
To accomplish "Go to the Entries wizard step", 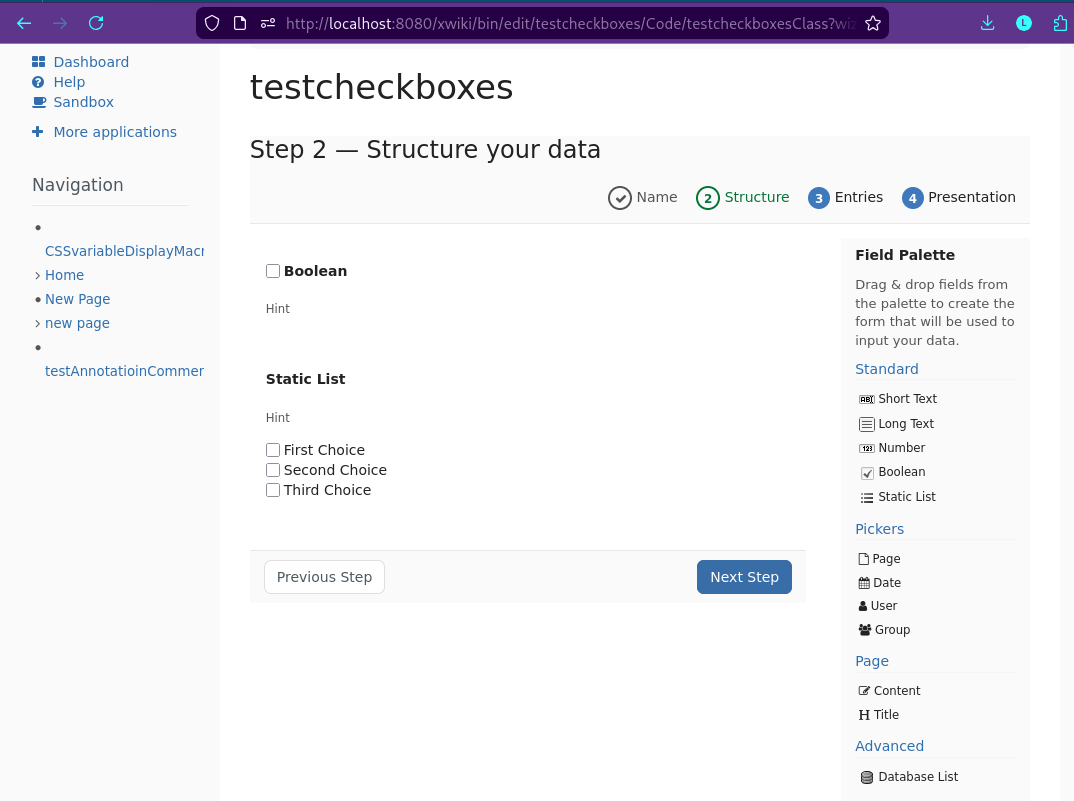I will [845, 197].
